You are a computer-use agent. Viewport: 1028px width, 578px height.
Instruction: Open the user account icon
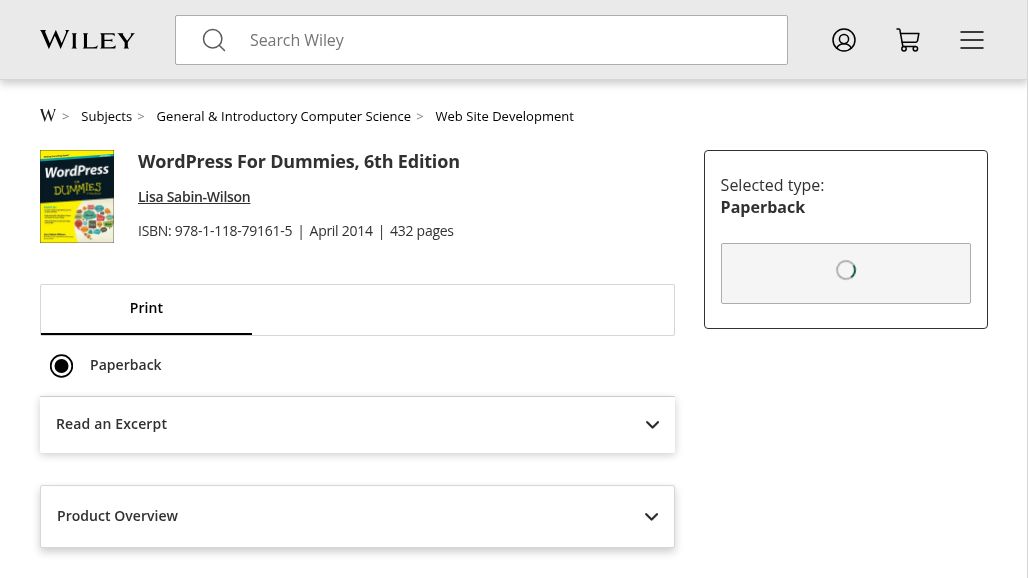pos(844,40)
